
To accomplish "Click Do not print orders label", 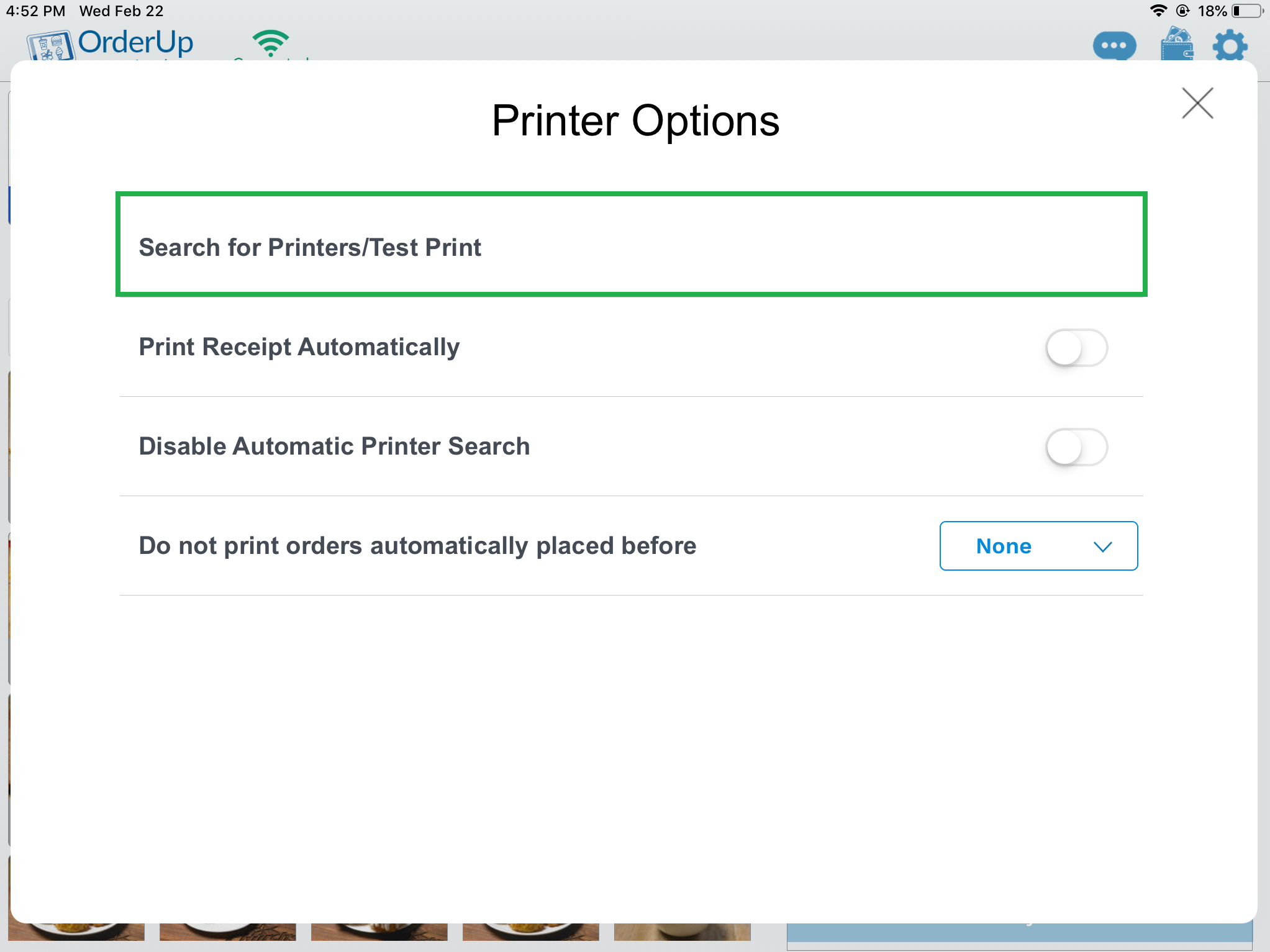I will click(x=417, y=546).
